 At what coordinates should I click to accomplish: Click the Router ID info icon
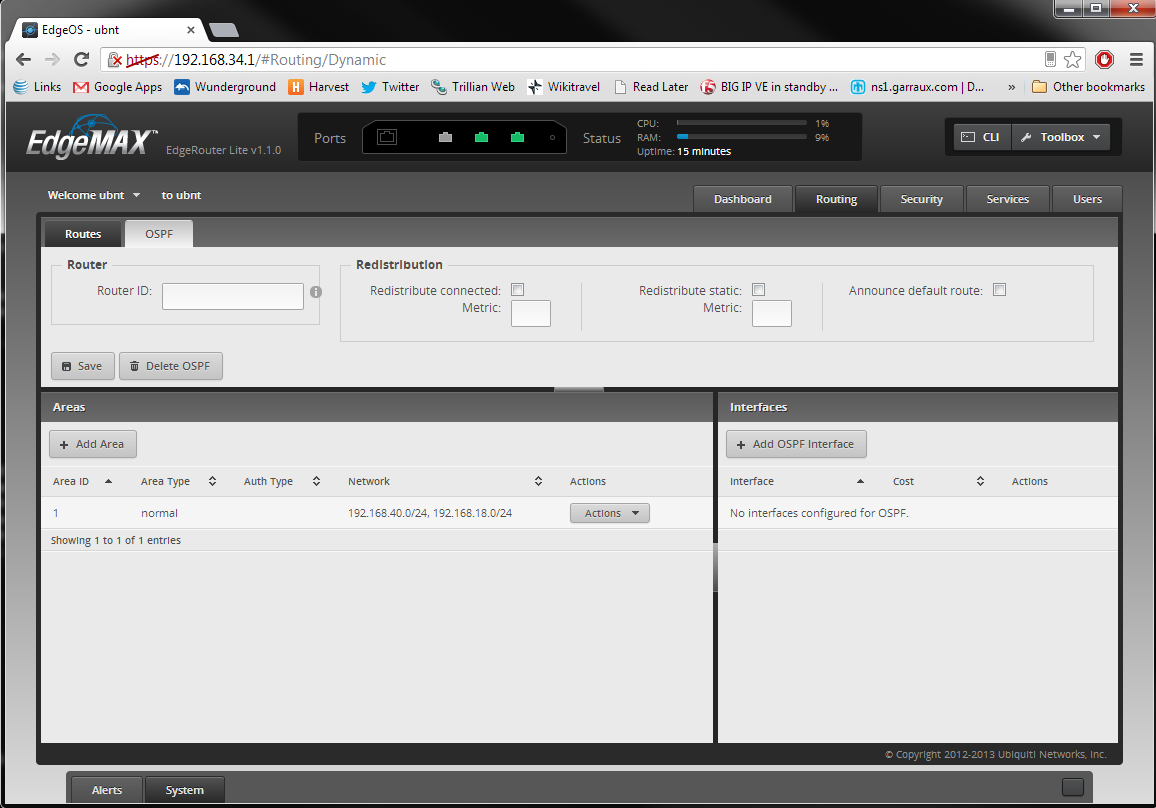click(316, 292)
